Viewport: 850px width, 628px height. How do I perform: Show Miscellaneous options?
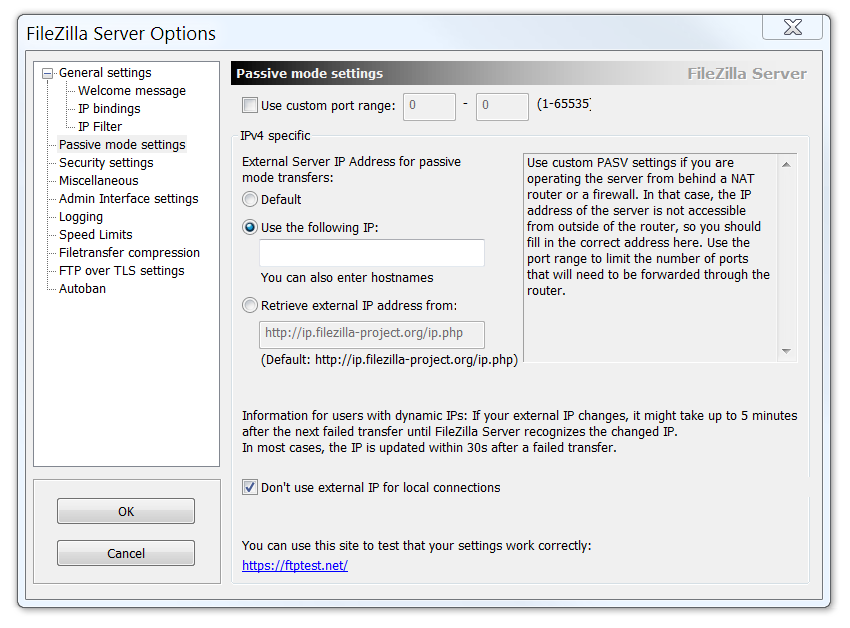[99, 181]
